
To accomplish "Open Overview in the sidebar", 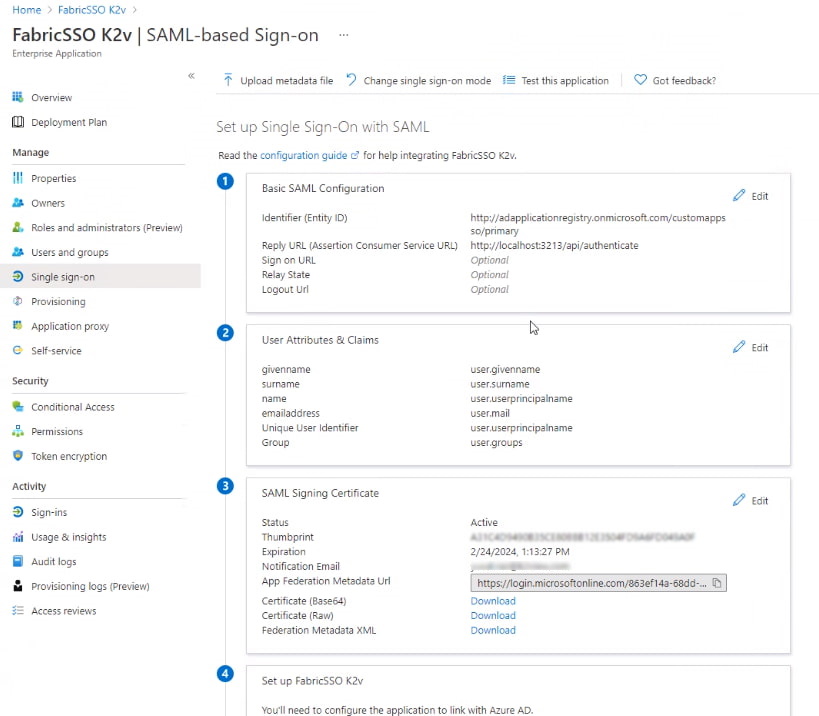I will point(51,98).
